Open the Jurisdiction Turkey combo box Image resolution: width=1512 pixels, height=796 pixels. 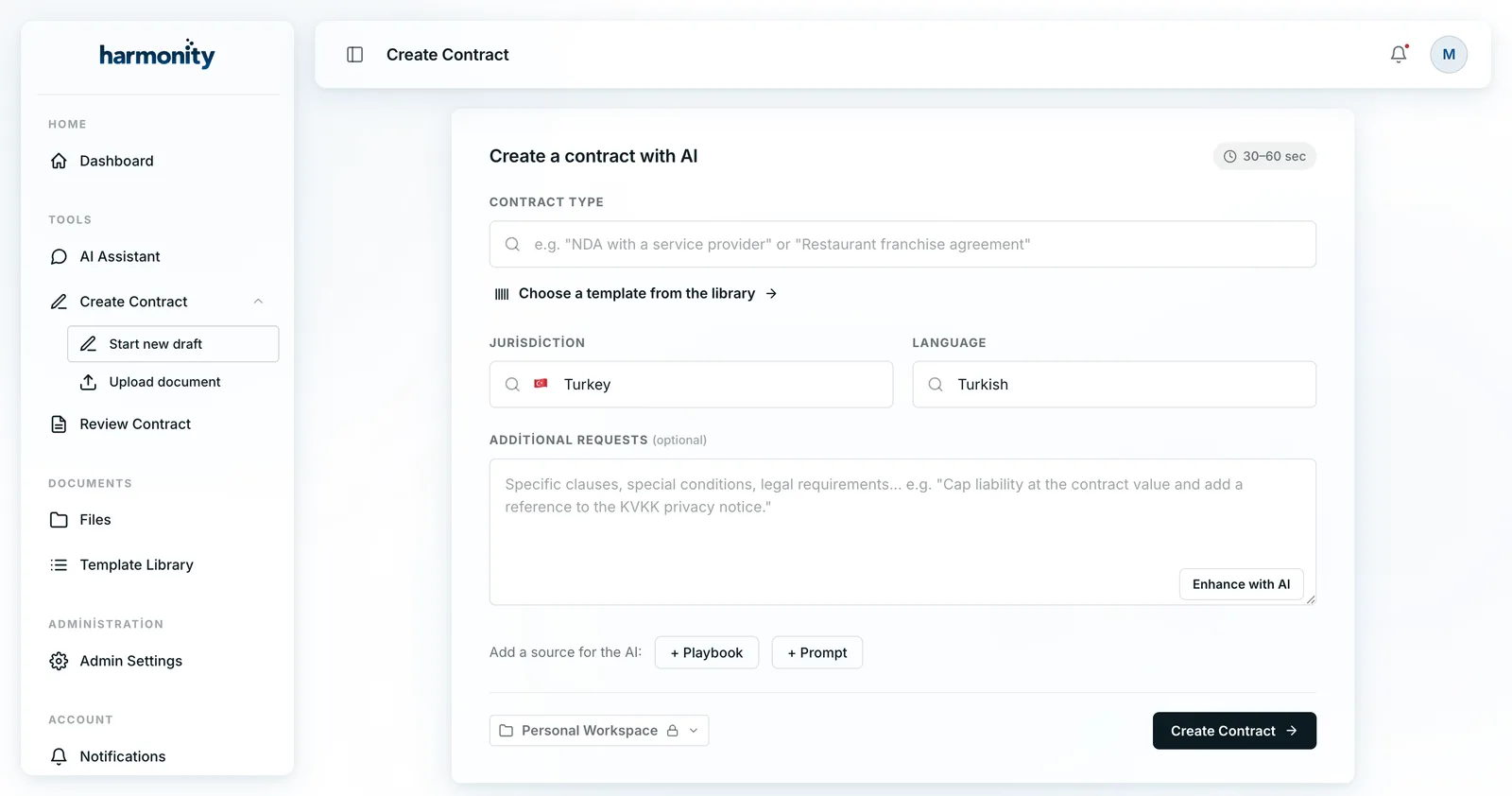click(691, 385)
